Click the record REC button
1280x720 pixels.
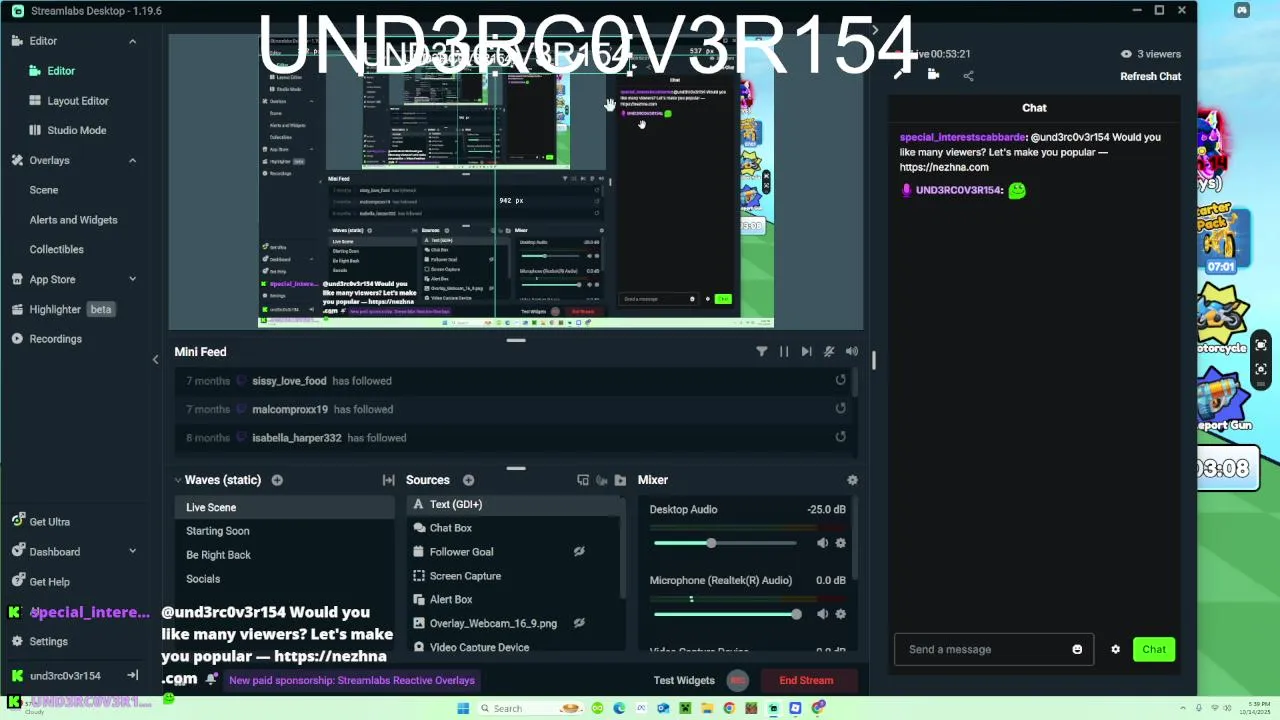(x=737, y=680)
